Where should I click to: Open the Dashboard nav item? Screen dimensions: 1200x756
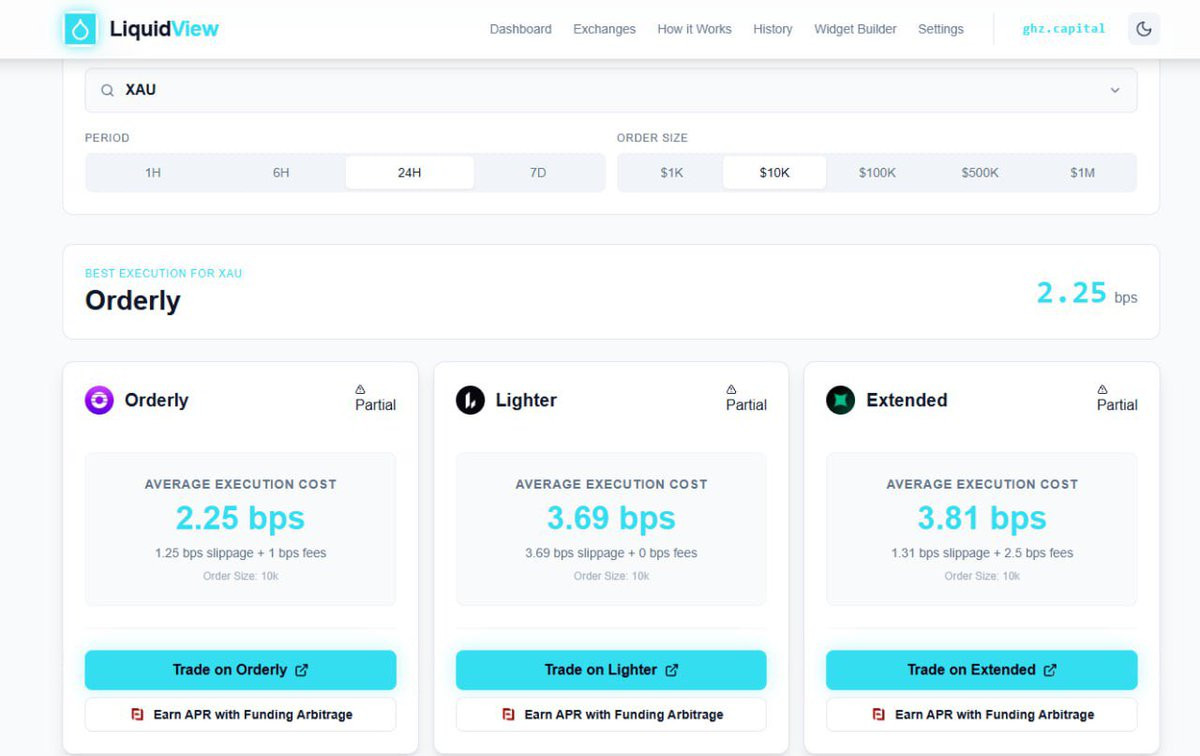point(520,29)
